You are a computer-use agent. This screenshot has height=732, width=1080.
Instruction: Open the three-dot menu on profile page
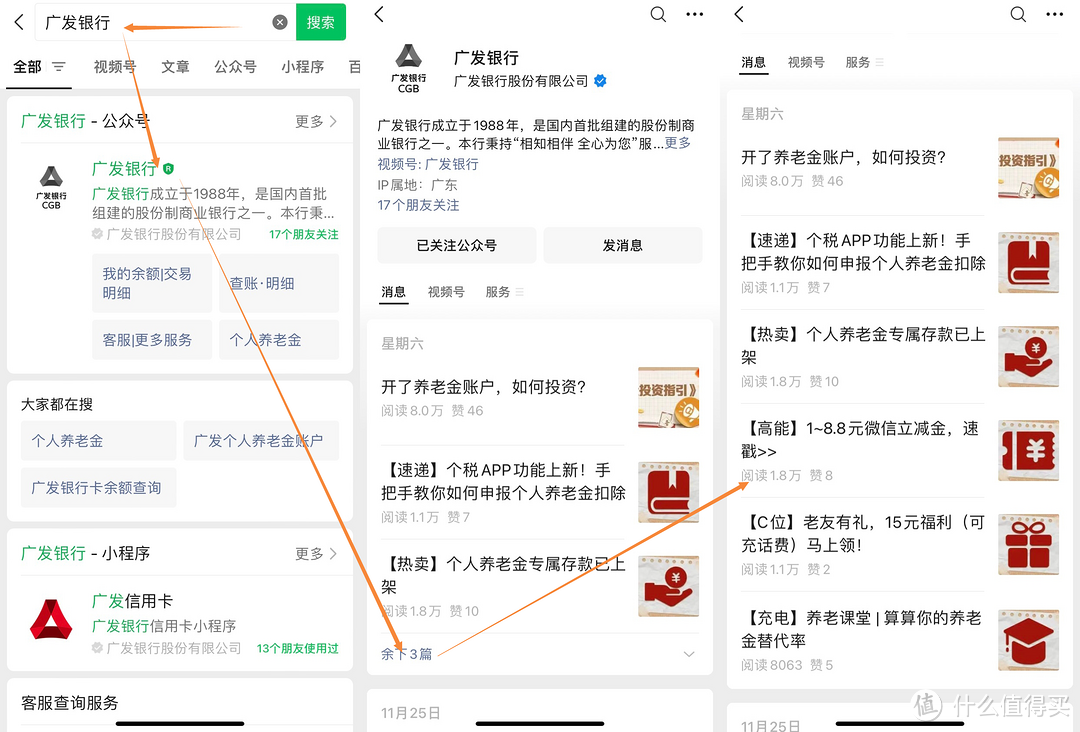[x=694, y=14]
